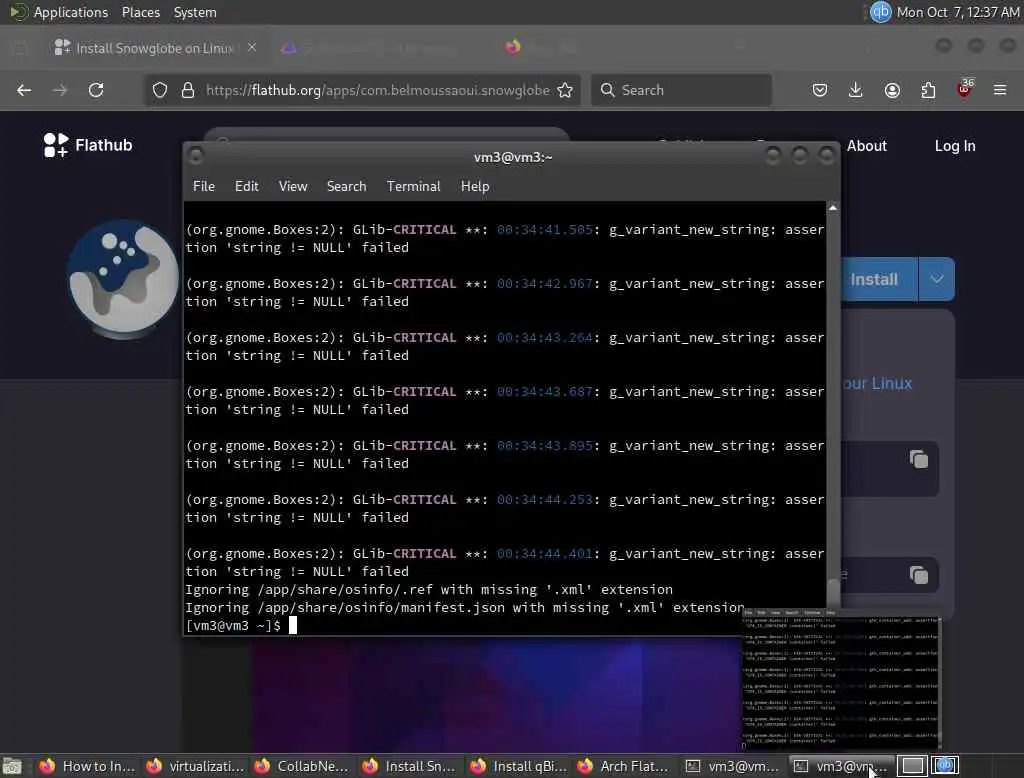
Task: Open the Firefox hamburger application menu
Action: 1000,90
